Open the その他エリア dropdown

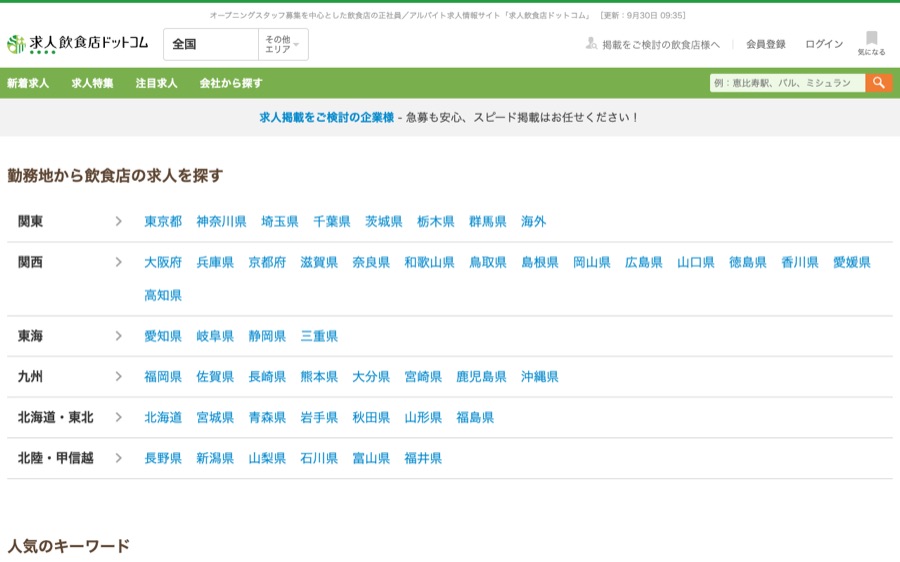[x=283, y=44]
